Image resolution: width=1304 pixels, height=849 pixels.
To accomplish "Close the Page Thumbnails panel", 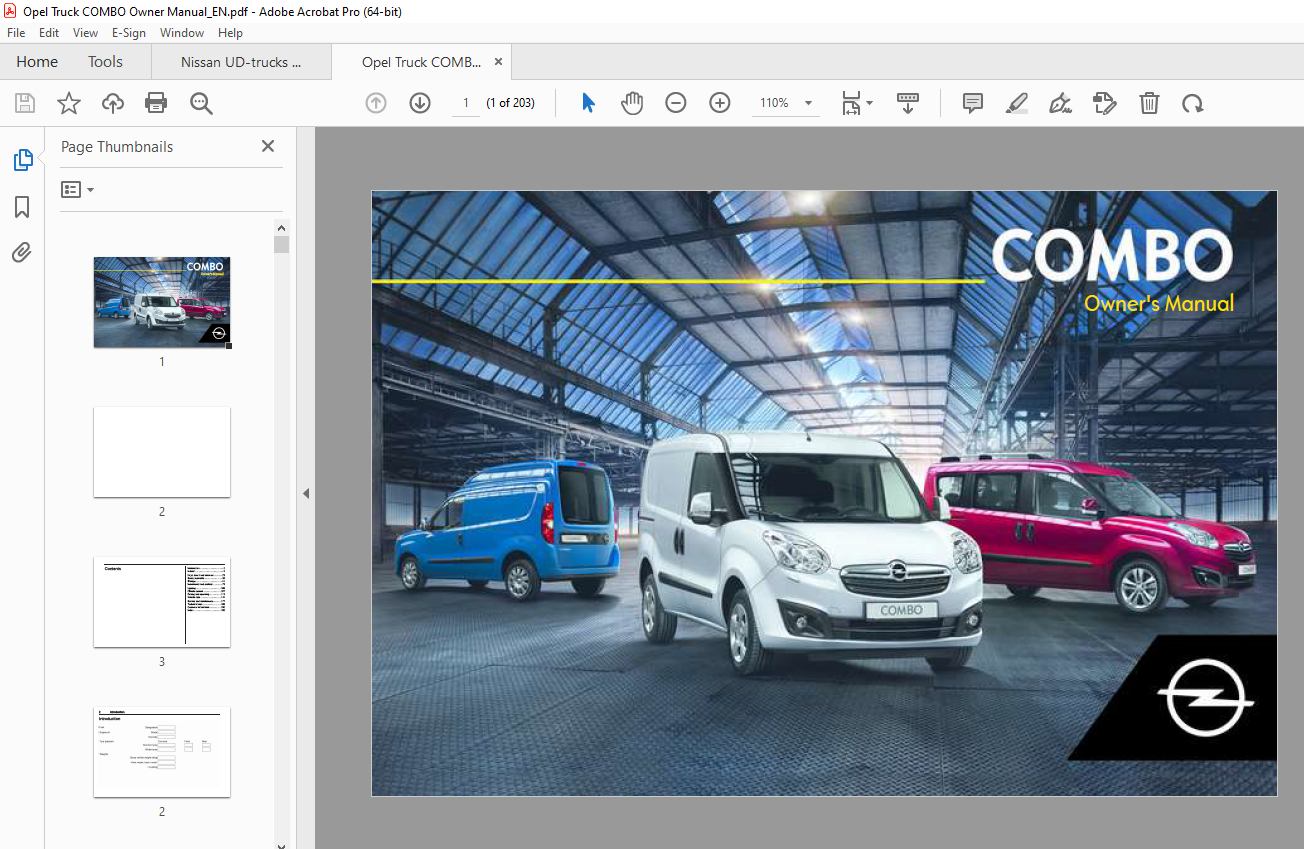I will [x=268, y=146].
